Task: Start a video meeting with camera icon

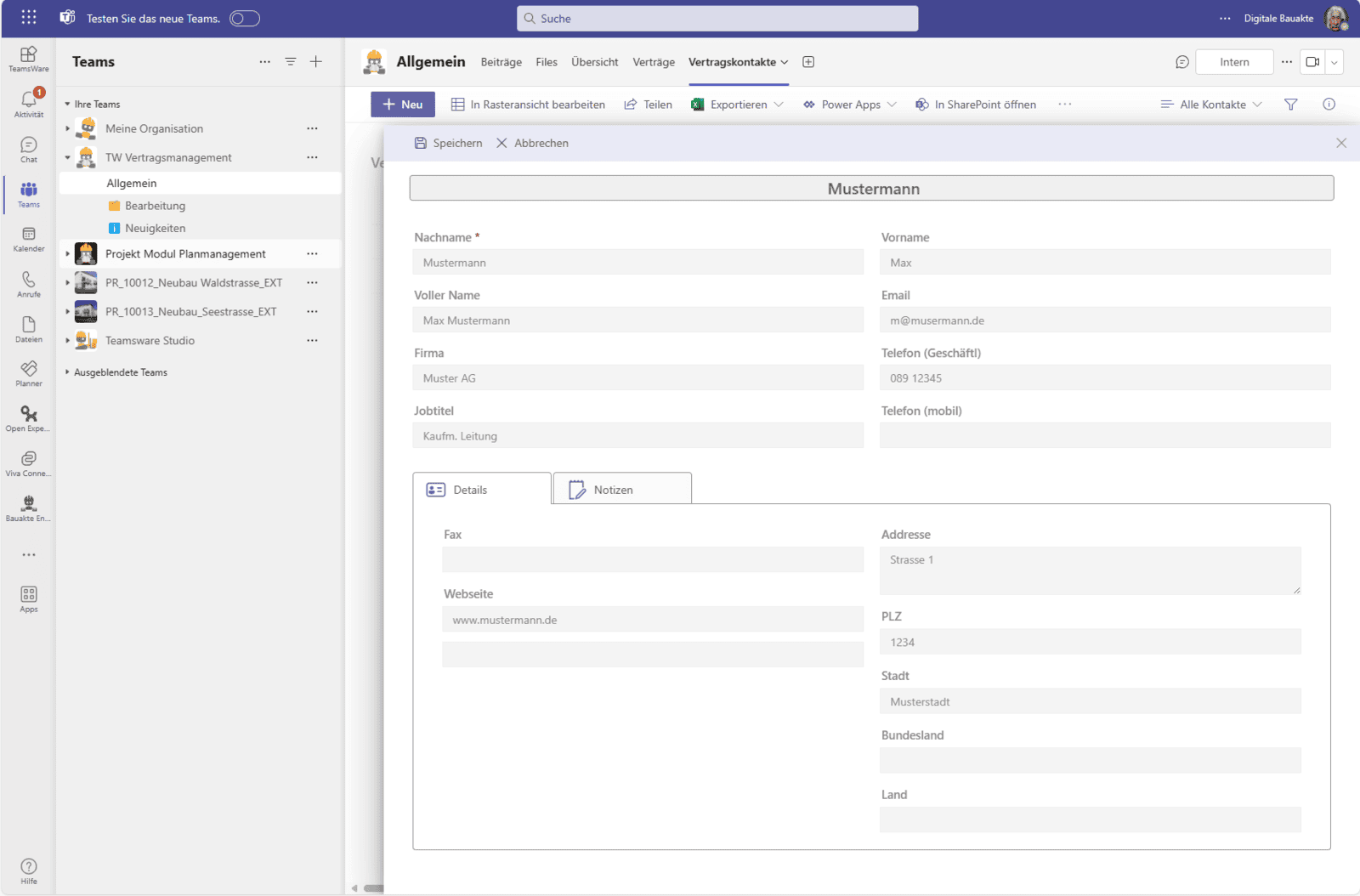Action: point(1312,62)
